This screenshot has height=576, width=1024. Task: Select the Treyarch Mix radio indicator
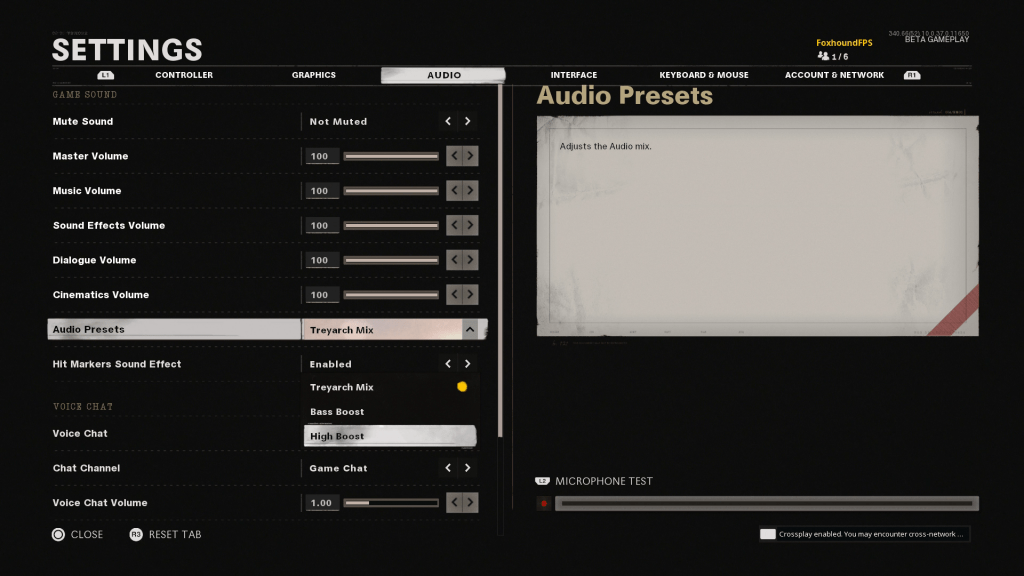click(462, 387)
